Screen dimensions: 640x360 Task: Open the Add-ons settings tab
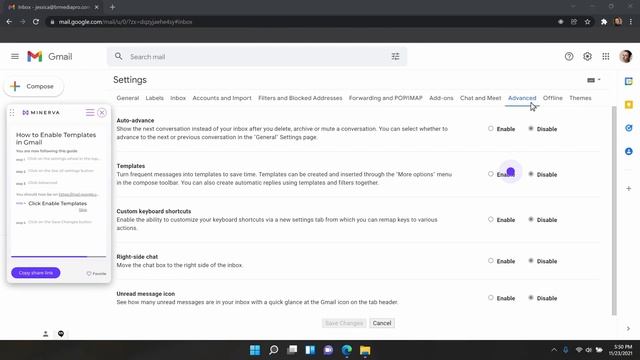coord(441,98)
